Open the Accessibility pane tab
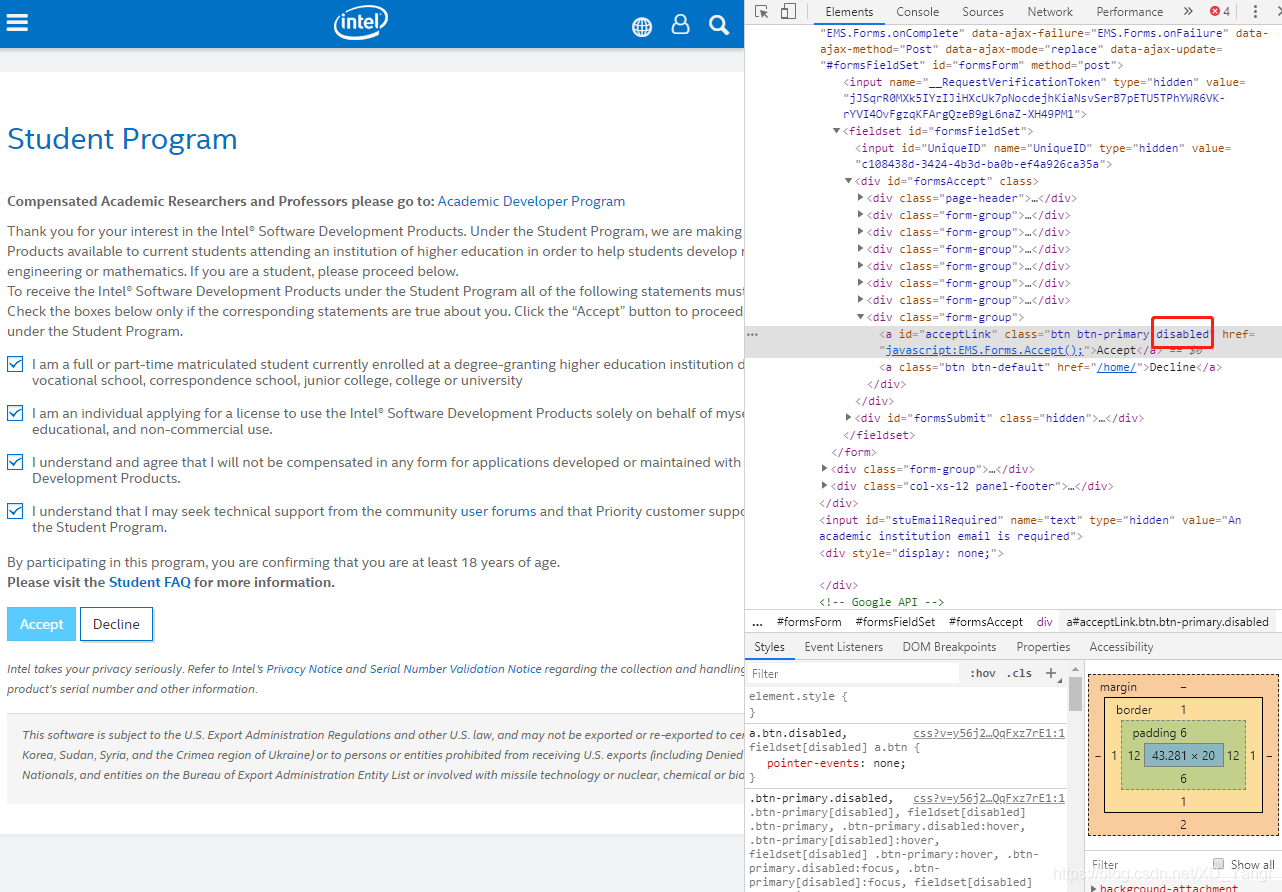The width and height of the screenshot is (1282, 892). (x=1121, y=647)
